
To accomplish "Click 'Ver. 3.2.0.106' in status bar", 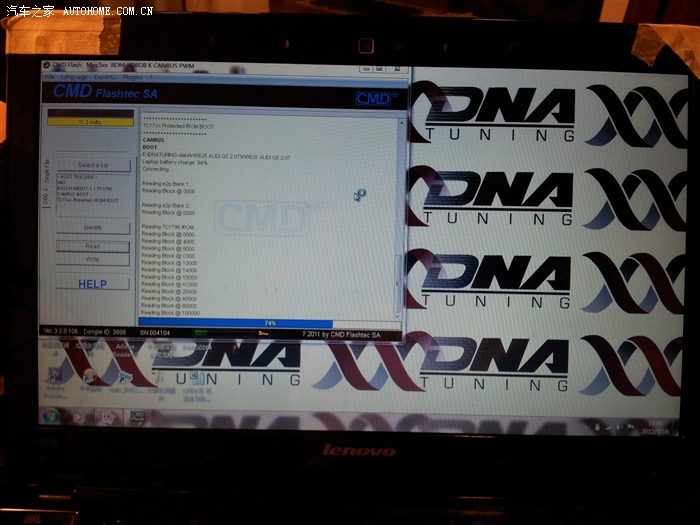I will [60, 331].
